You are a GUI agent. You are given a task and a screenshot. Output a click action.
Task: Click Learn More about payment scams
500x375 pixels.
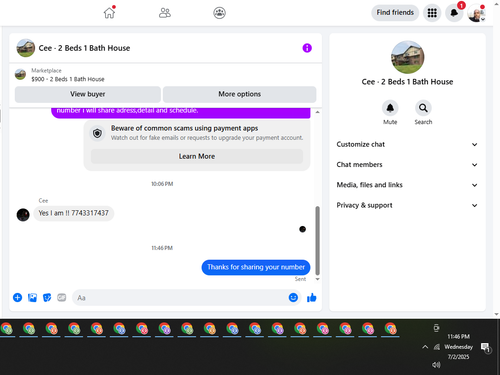point(197,156)
